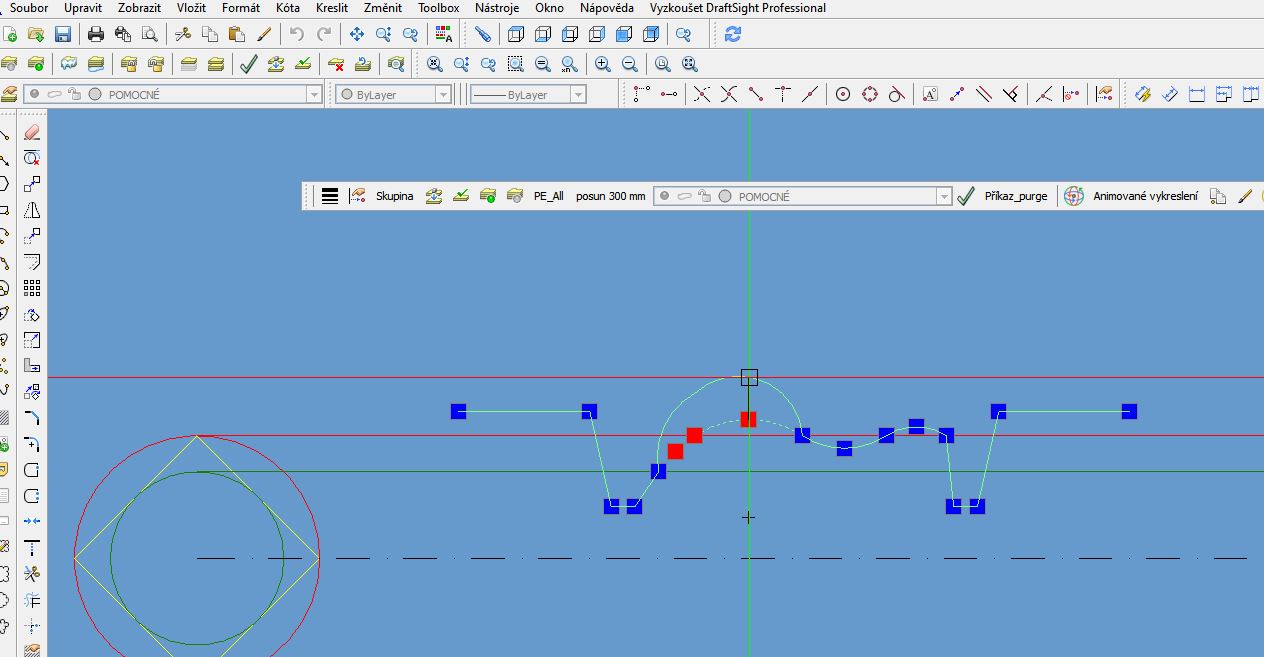Viewport: 1264px width, 657px height.
Task: Expand the ByLayer line style dropdown
Action: 578,94
